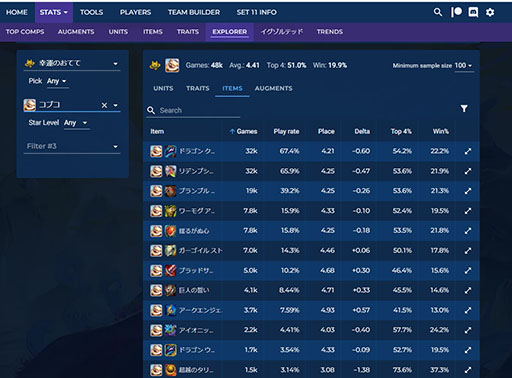Switch to the UNITS explorer tab
The image size is (512, 378).
tap(163, 88)
